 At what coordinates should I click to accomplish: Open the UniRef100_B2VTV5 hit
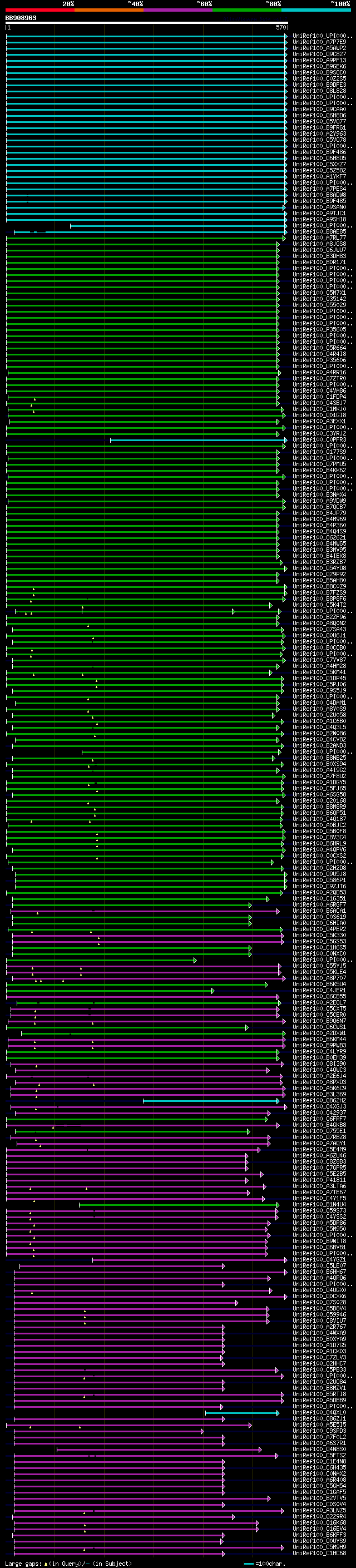319,1498
